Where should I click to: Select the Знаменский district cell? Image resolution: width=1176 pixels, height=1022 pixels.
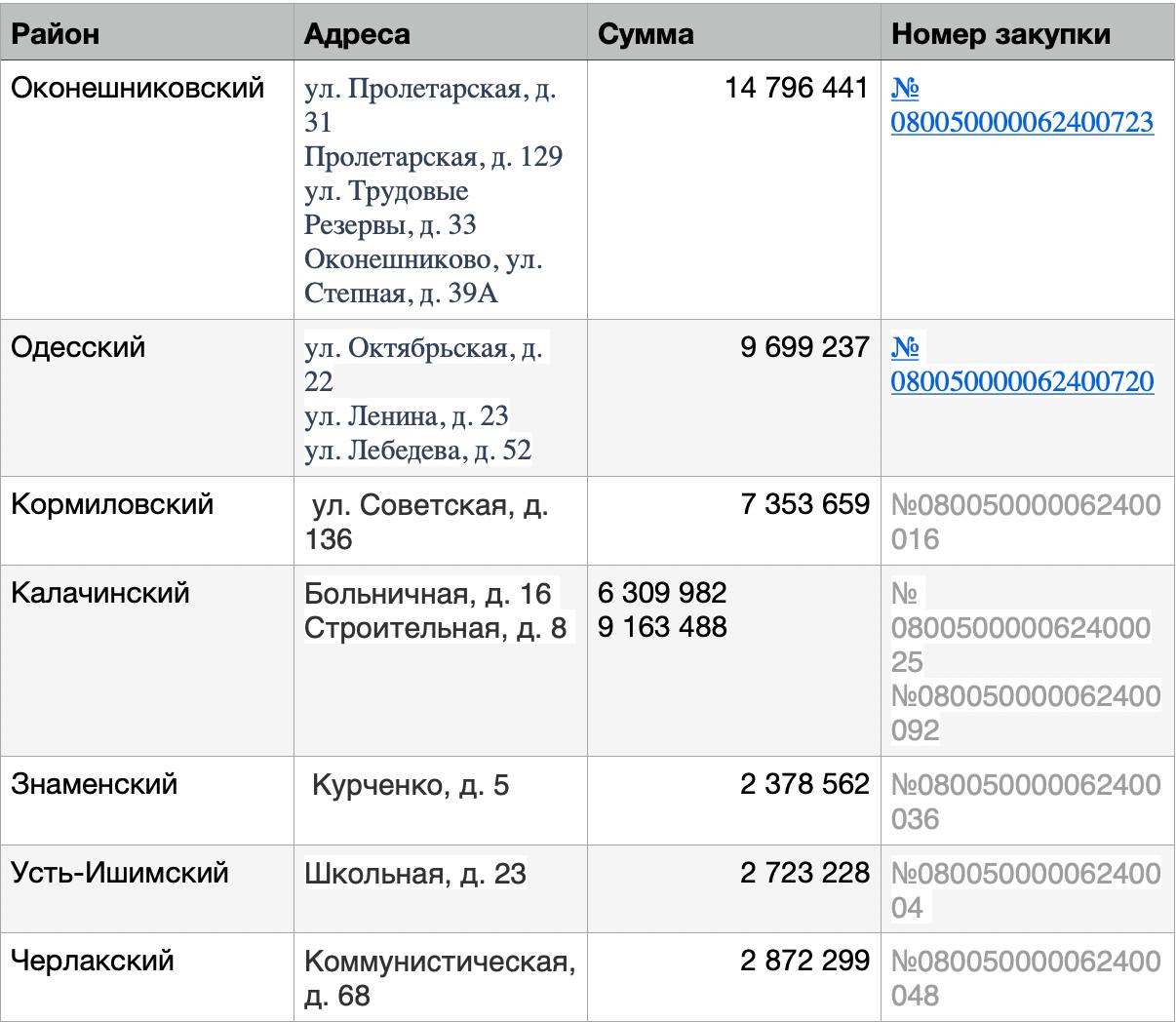pyautogui.click(x=95, y=784)
